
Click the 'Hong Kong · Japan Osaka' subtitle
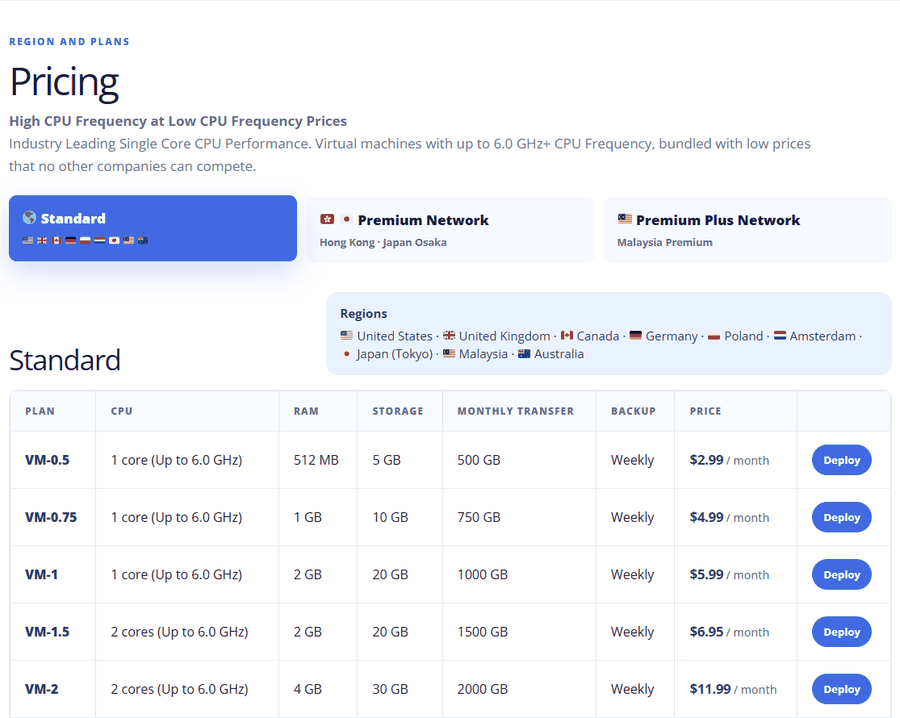click(x=383, y=242)
